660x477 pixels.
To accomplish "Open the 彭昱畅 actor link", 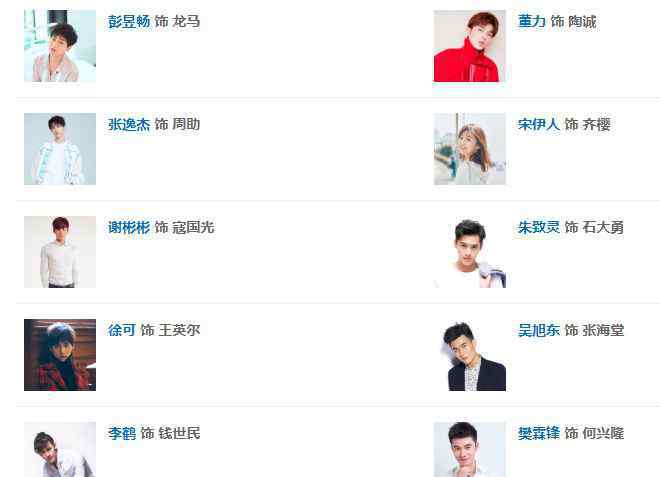I will pos(129,21).
